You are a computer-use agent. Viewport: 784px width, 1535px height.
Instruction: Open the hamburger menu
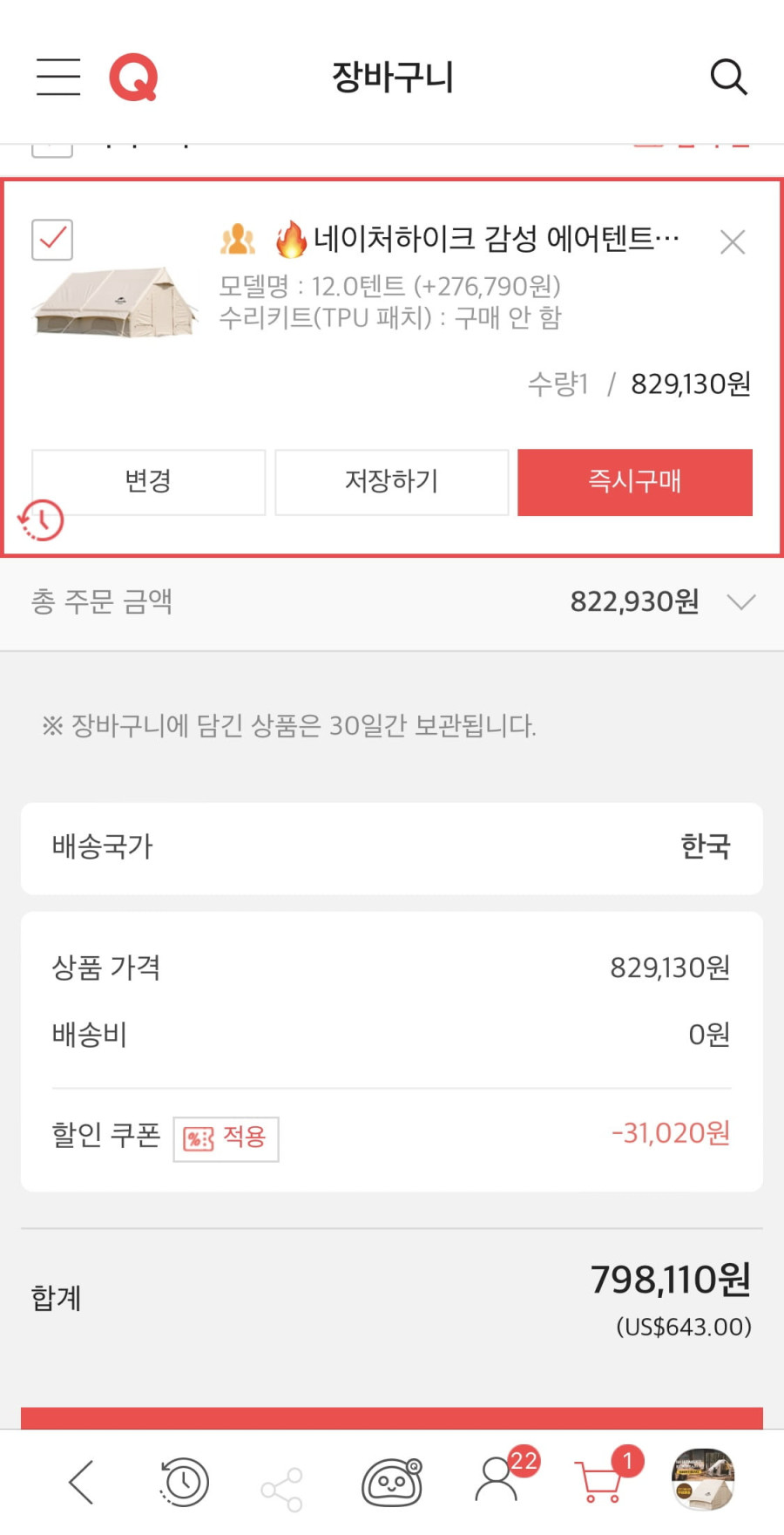click(58, 77)
